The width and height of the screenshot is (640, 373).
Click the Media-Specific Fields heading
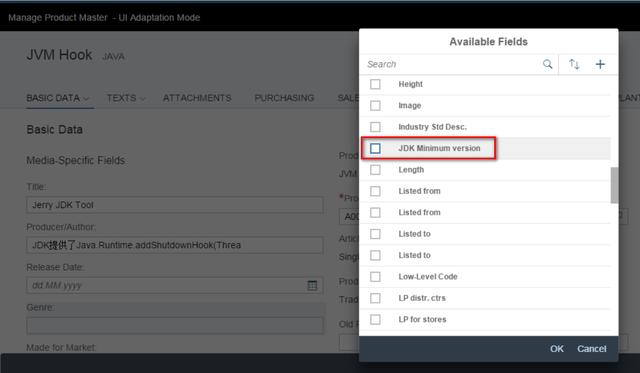pyautogui.click(x=76, y=160)
